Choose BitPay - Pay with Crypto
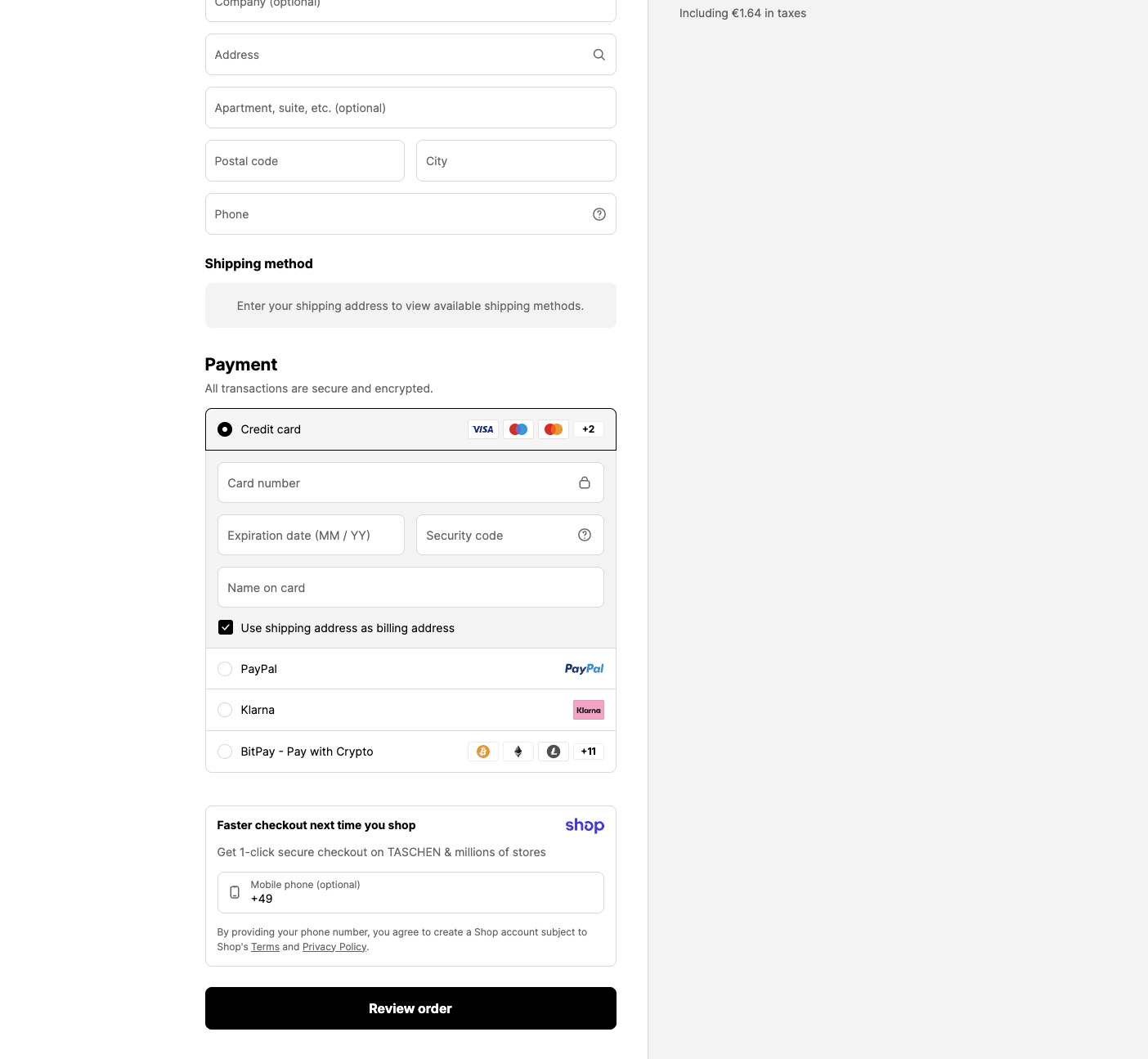The height and width of the screenshot is (1059, 1148). coord(225,752)
